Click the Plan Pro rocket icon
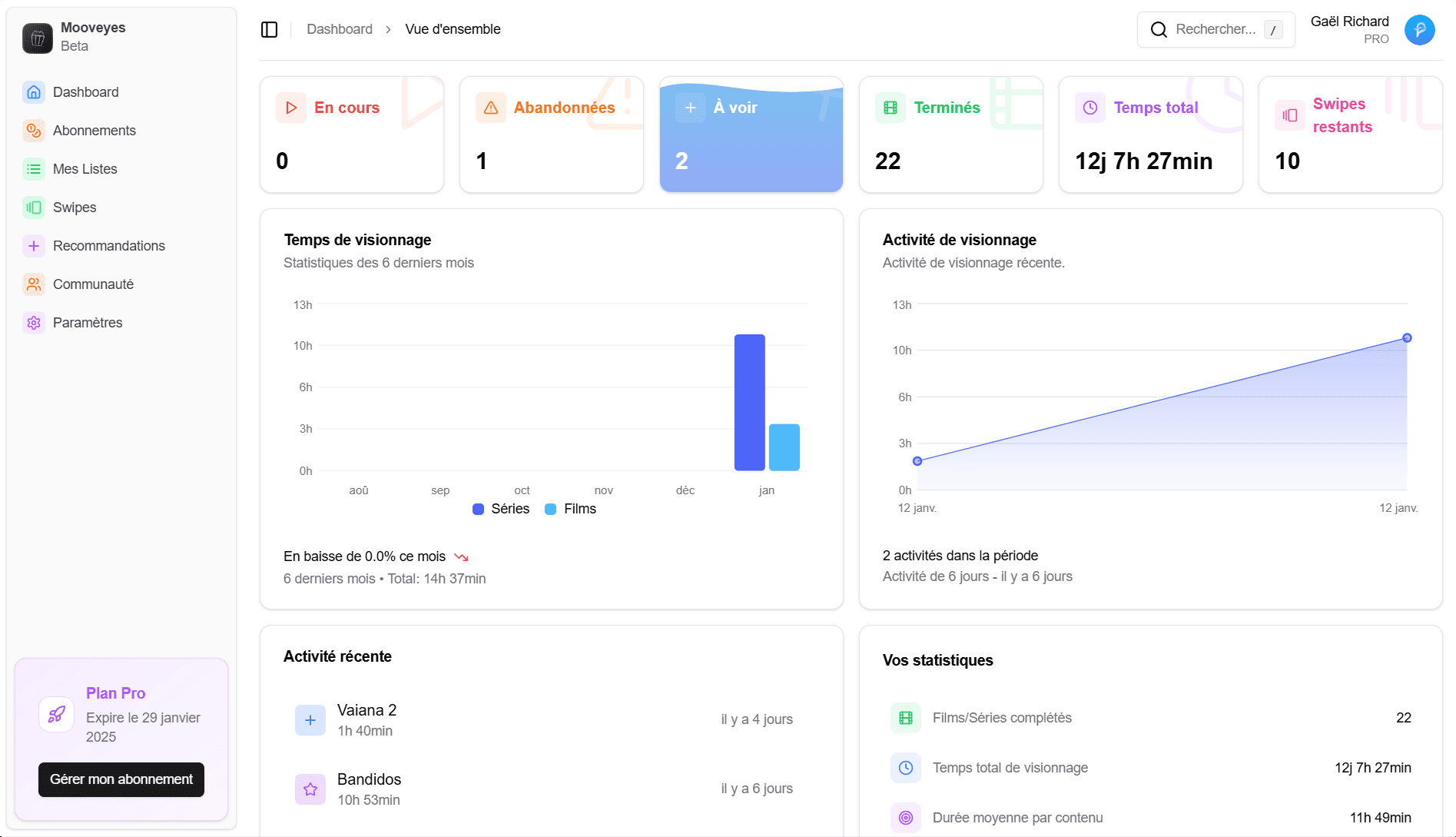The image size is (1456, 837). click(x=57, y=715)
